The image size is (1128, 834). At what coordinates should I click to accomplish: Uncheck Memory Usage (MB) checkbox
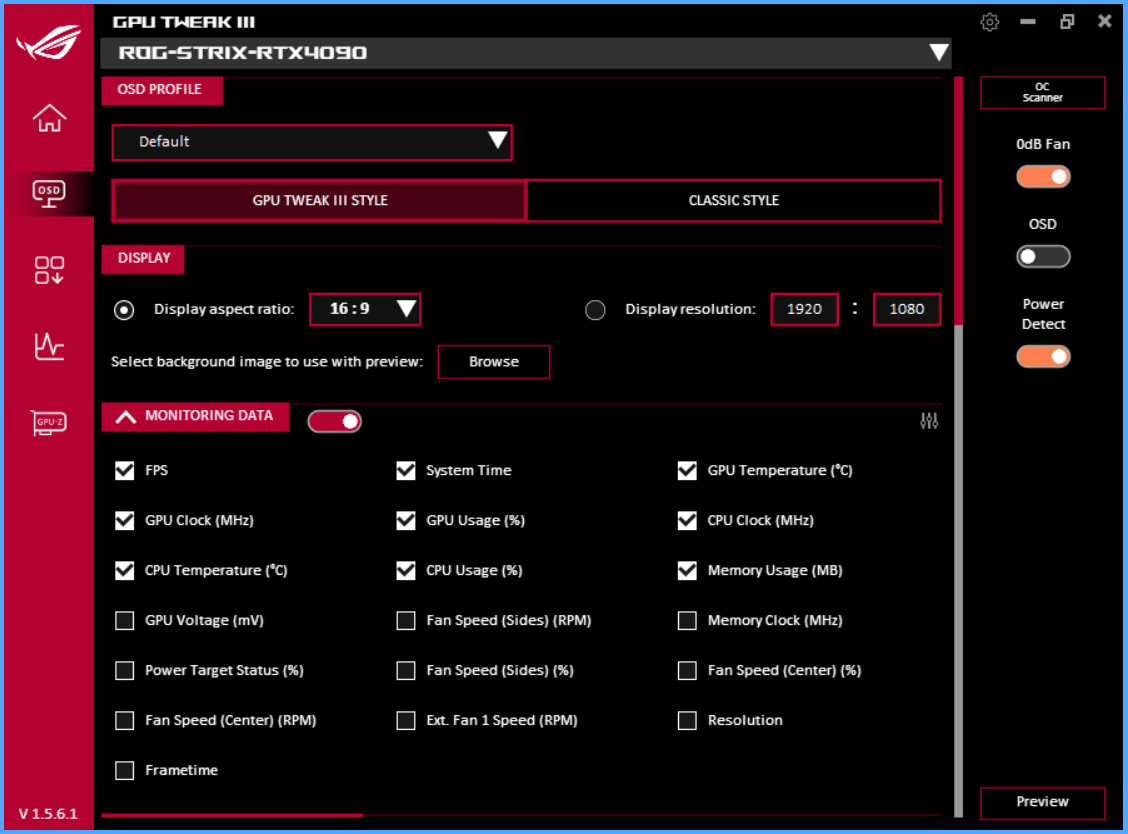click(687, 571)
